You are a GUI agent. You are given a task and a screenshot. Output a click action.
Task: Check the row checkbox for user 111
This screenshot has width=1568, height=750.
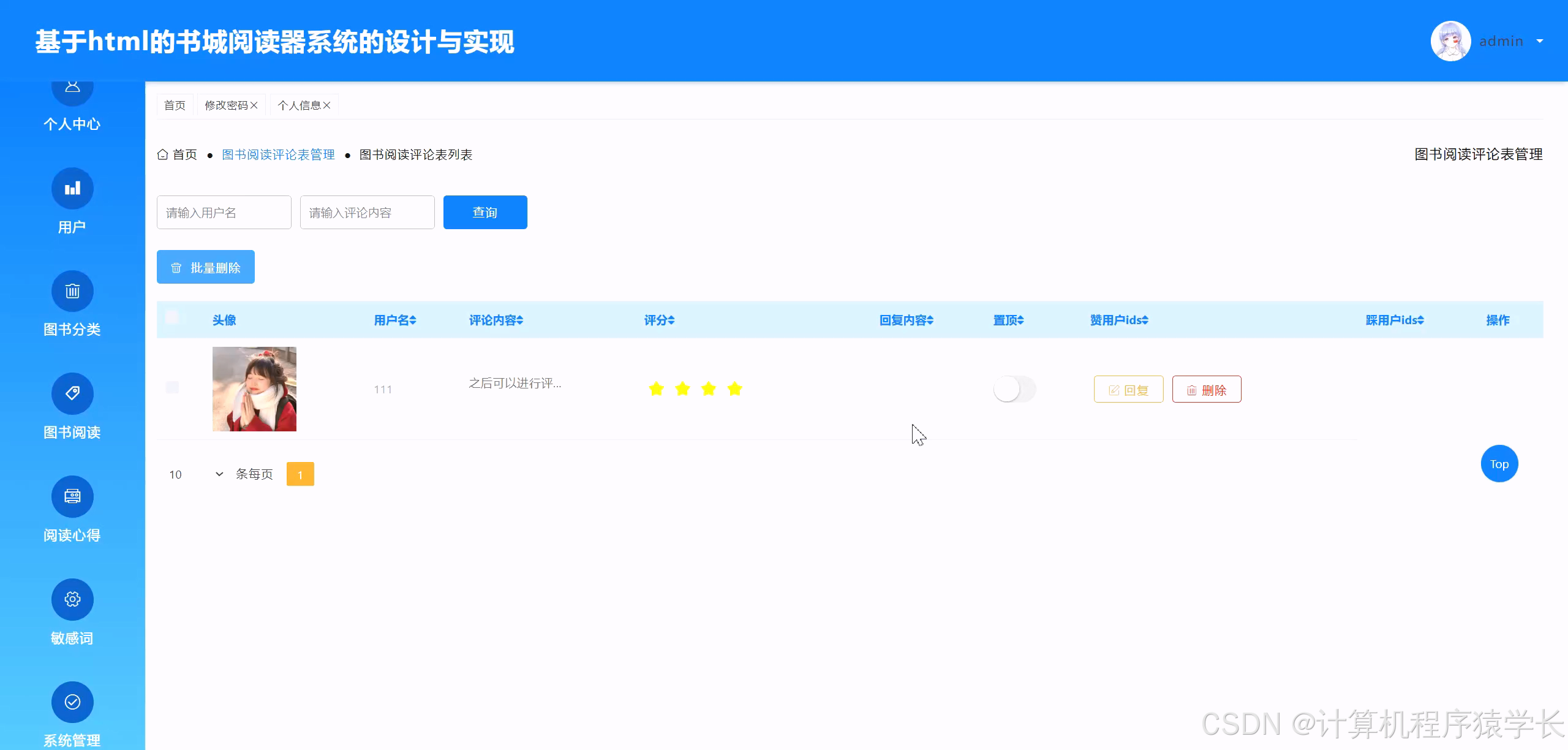click(172, 387)
